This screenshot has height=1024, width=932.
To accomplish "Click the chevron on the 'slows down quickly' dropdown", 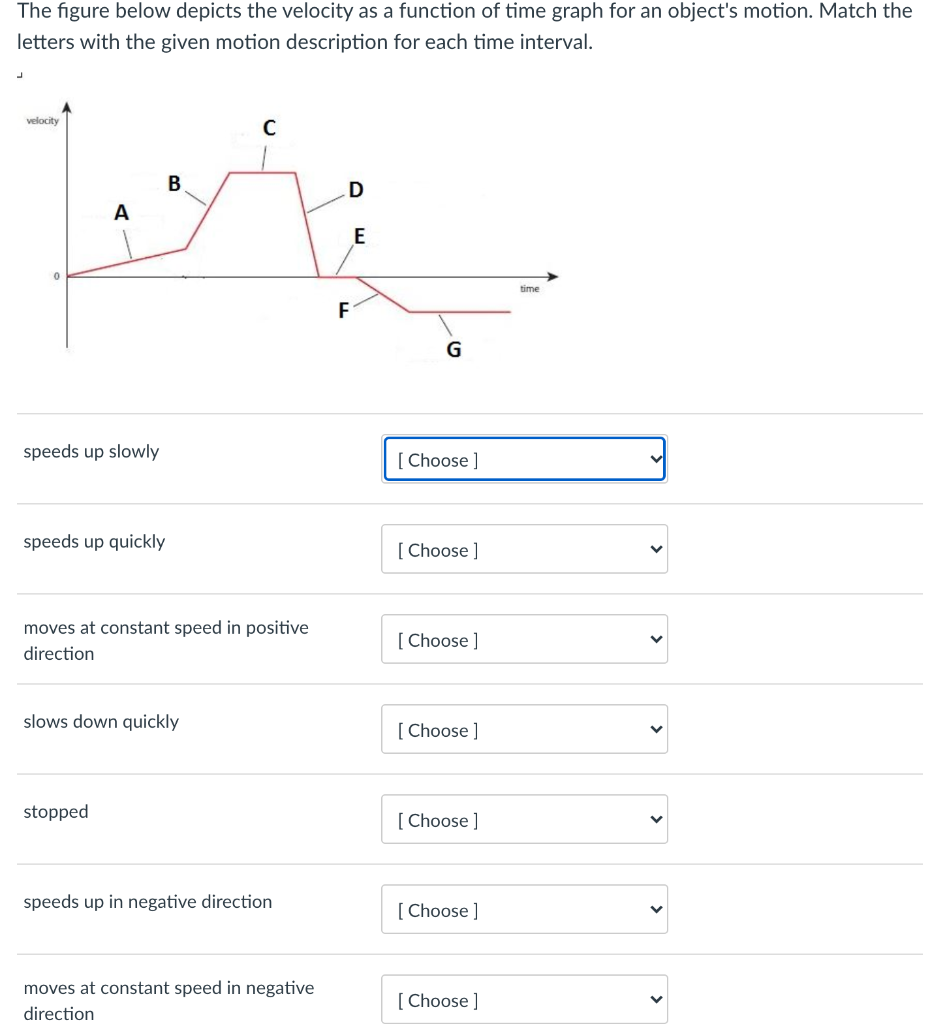I will tap(655, 729).
